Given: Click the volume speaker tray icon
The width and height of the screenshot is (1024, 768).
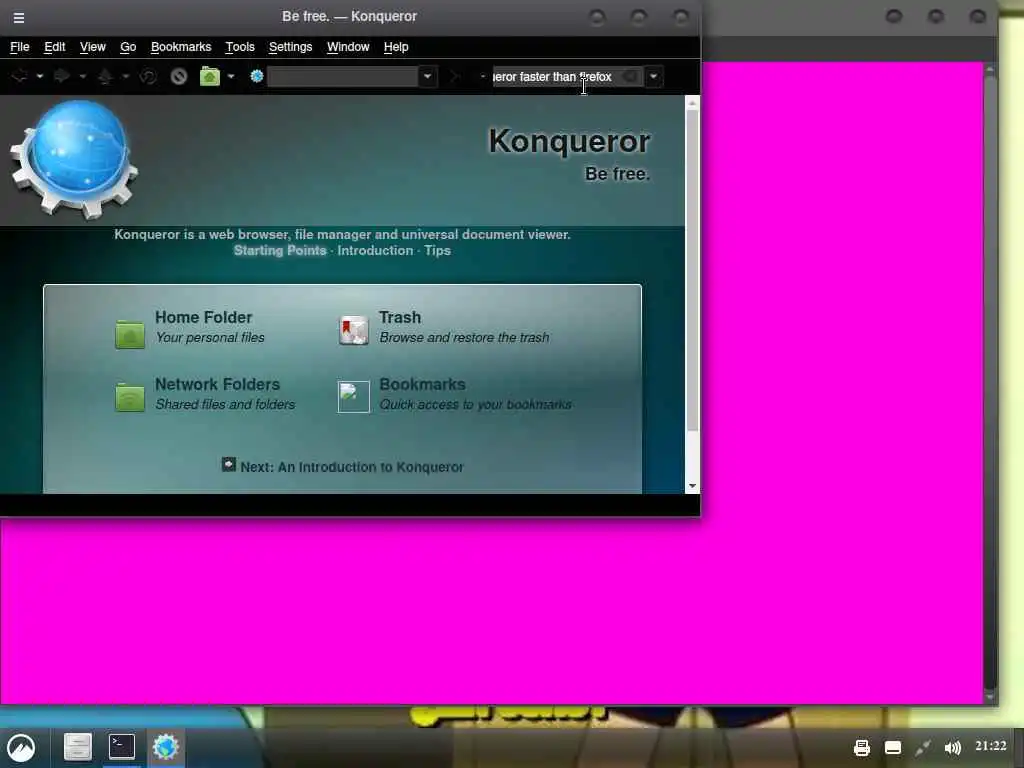Looking at the screenshot, I should coord(953,748).
